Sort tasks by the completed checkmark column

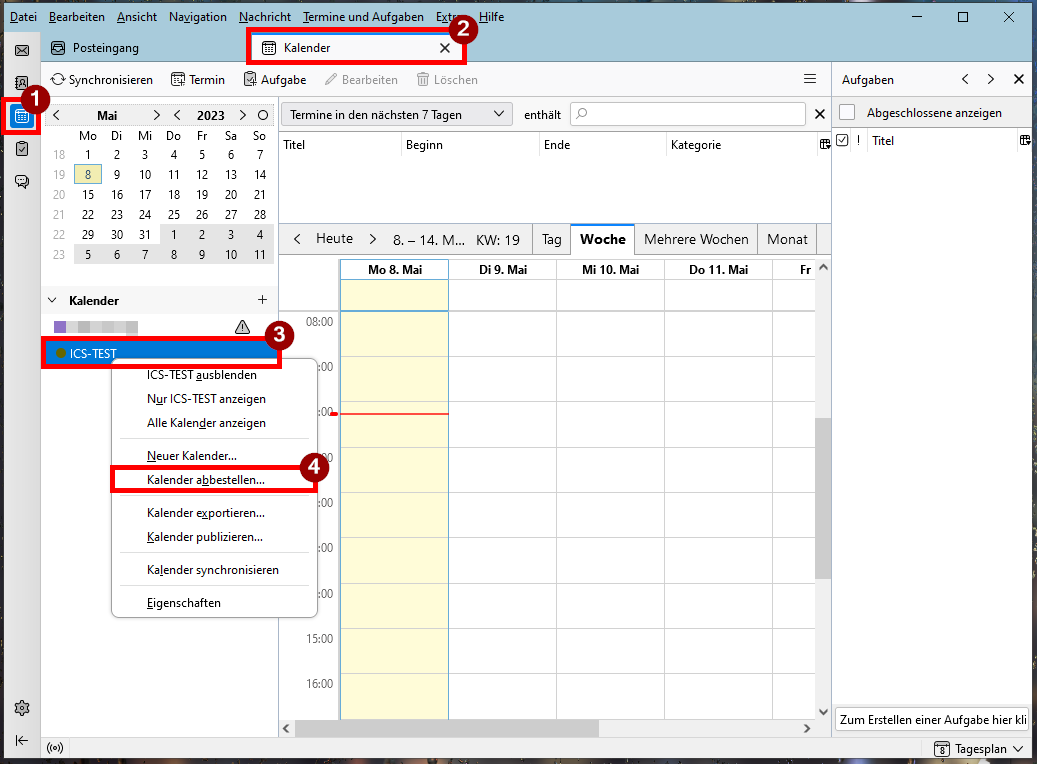point(842,140)
